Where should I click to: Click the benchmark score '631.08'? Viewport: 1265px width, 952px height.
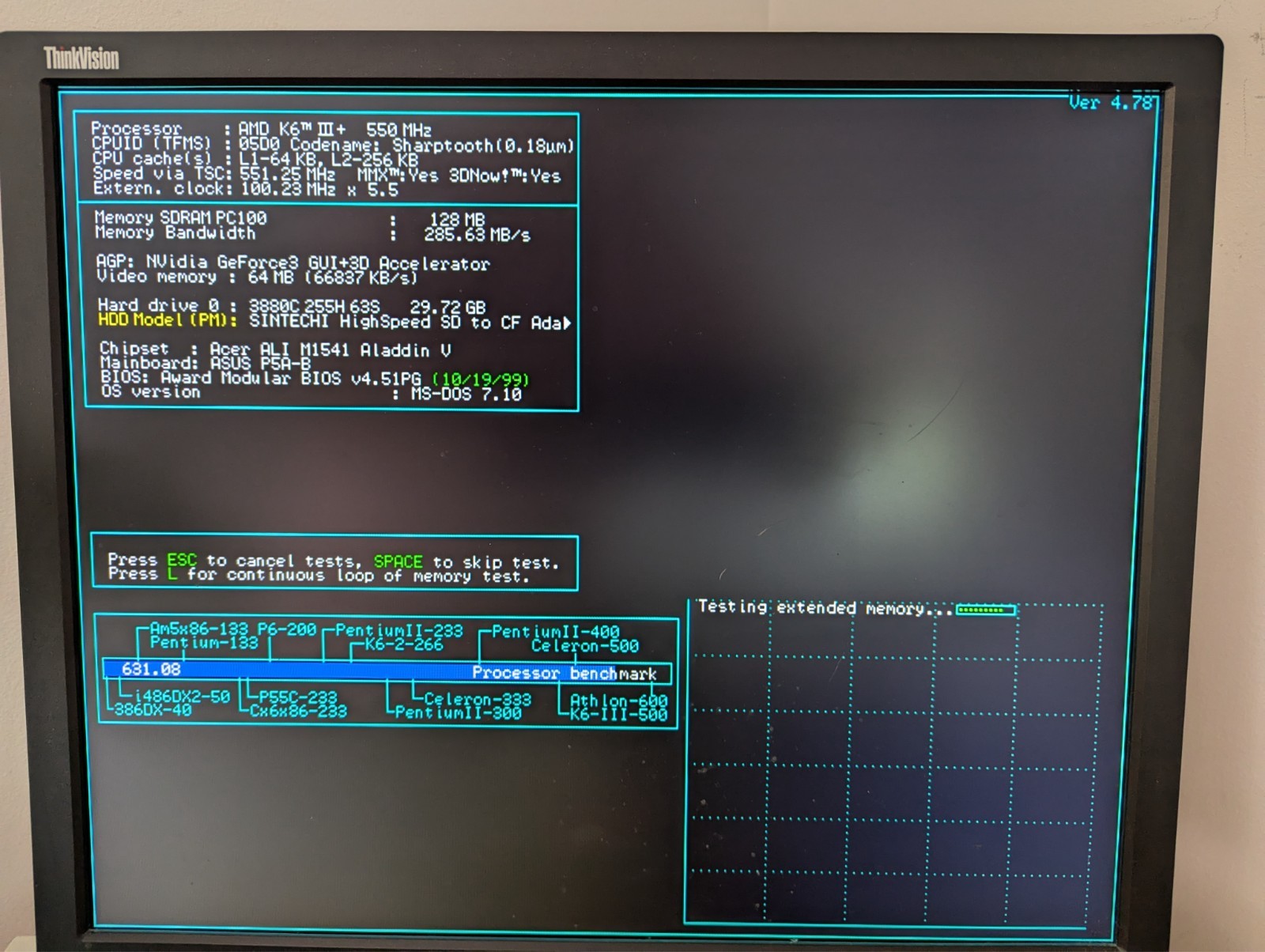151,669
